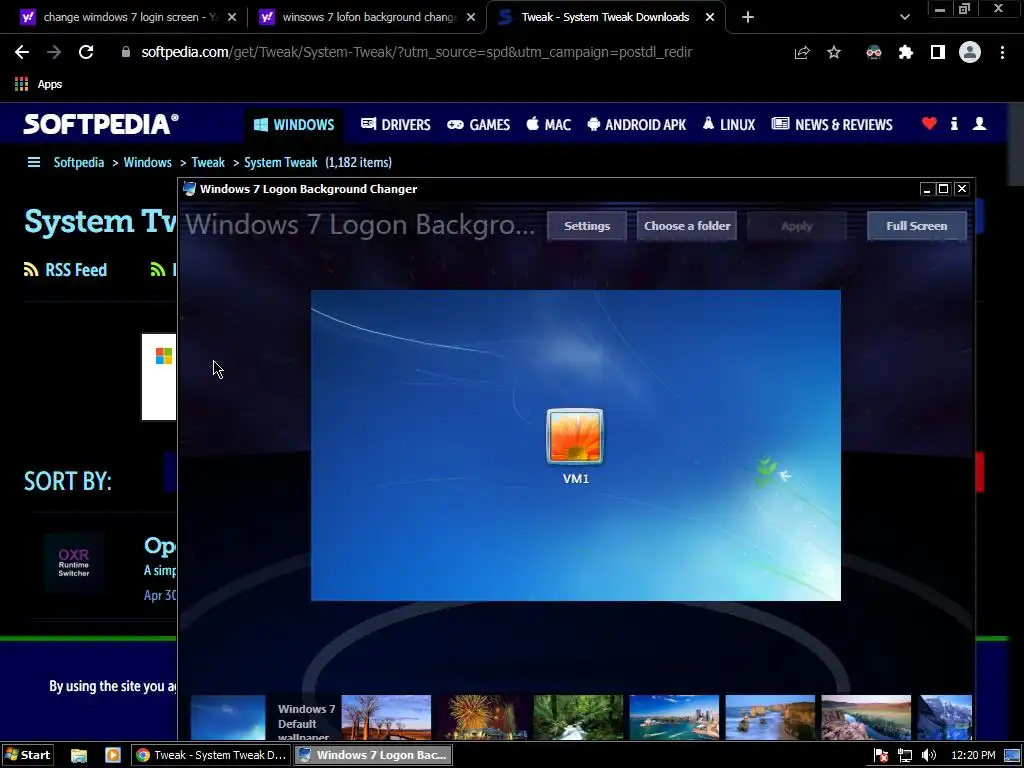1024x768 pixels.
Task: Select the baobab trees wallpaper thumbnail
Action: [x=386, y=718]
